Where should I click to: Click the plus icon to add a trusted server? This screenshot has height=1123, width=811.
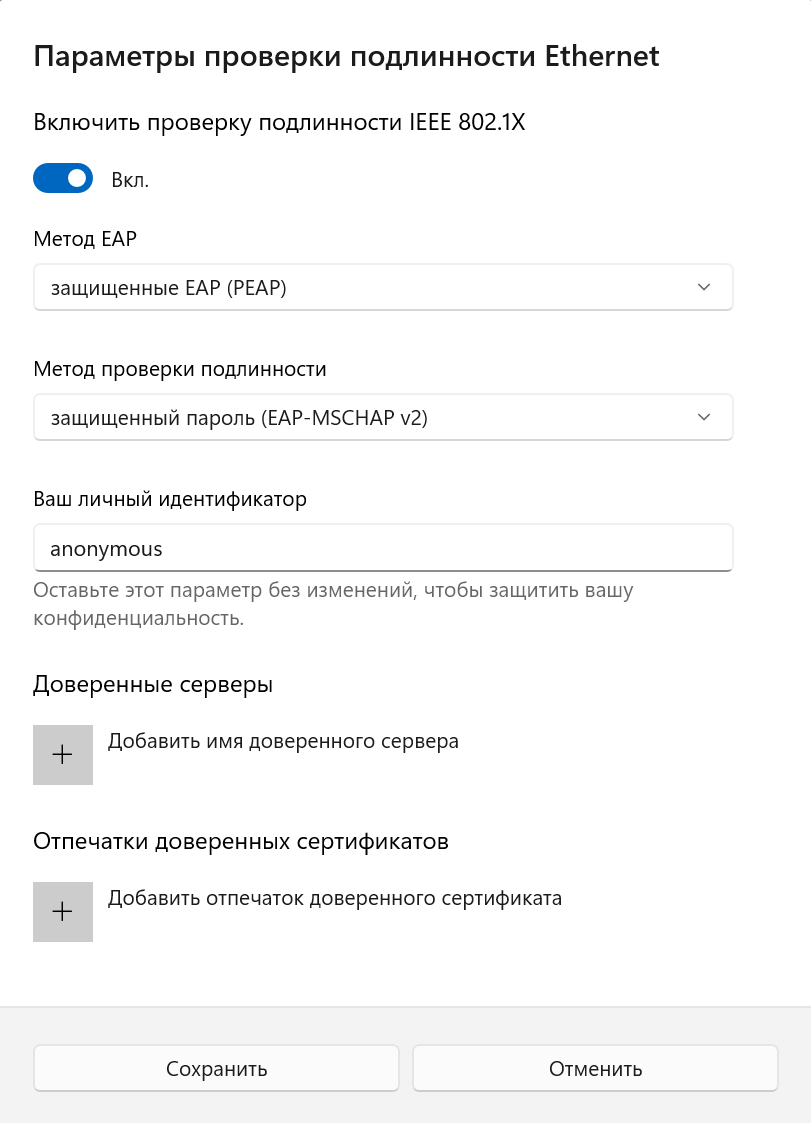point(63,755)
